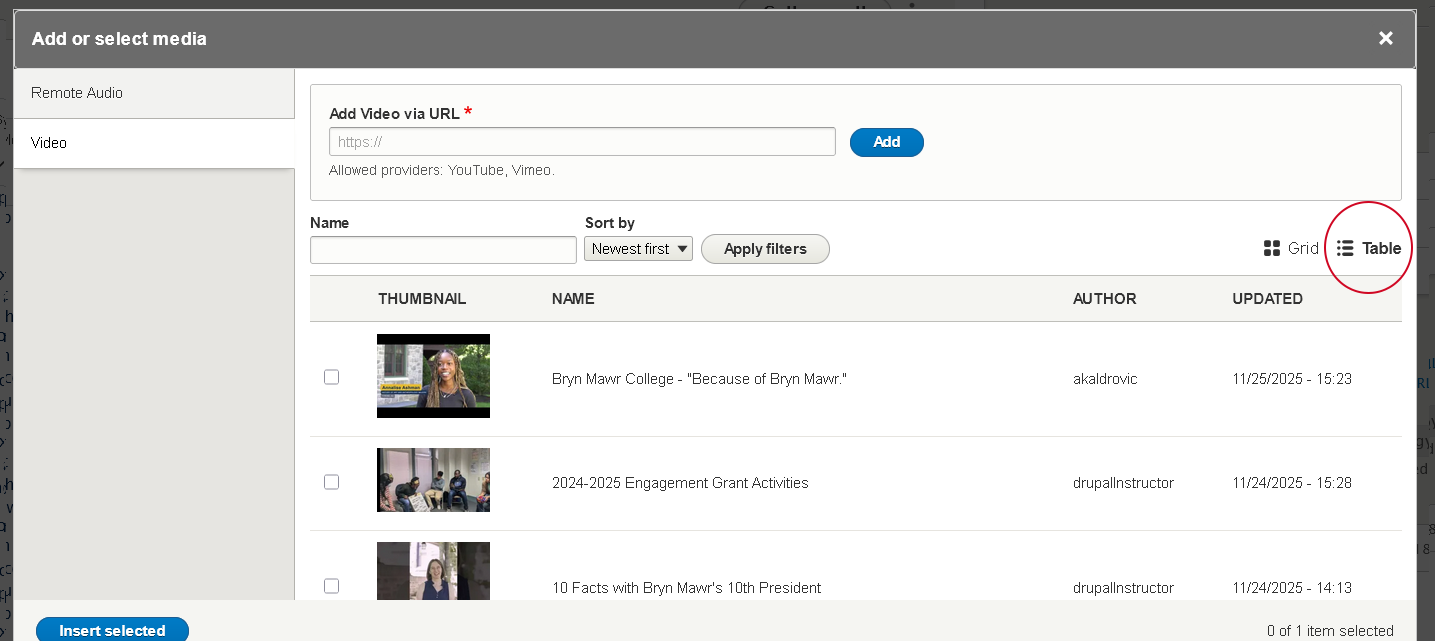Select 2024-2025 Engagement Grant Activities checkbox

click(332, 482)
